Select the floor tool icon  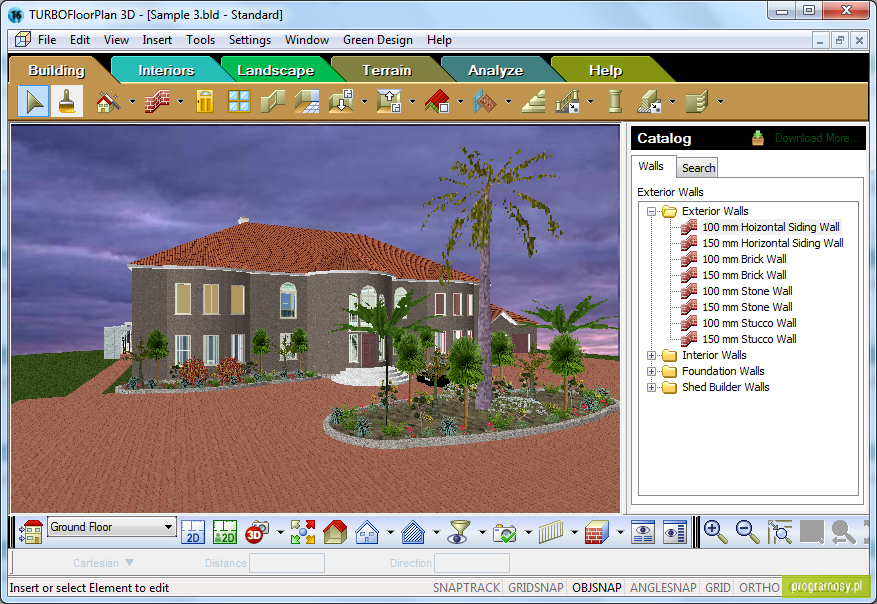pyautogui.click(x=307, y=101)
